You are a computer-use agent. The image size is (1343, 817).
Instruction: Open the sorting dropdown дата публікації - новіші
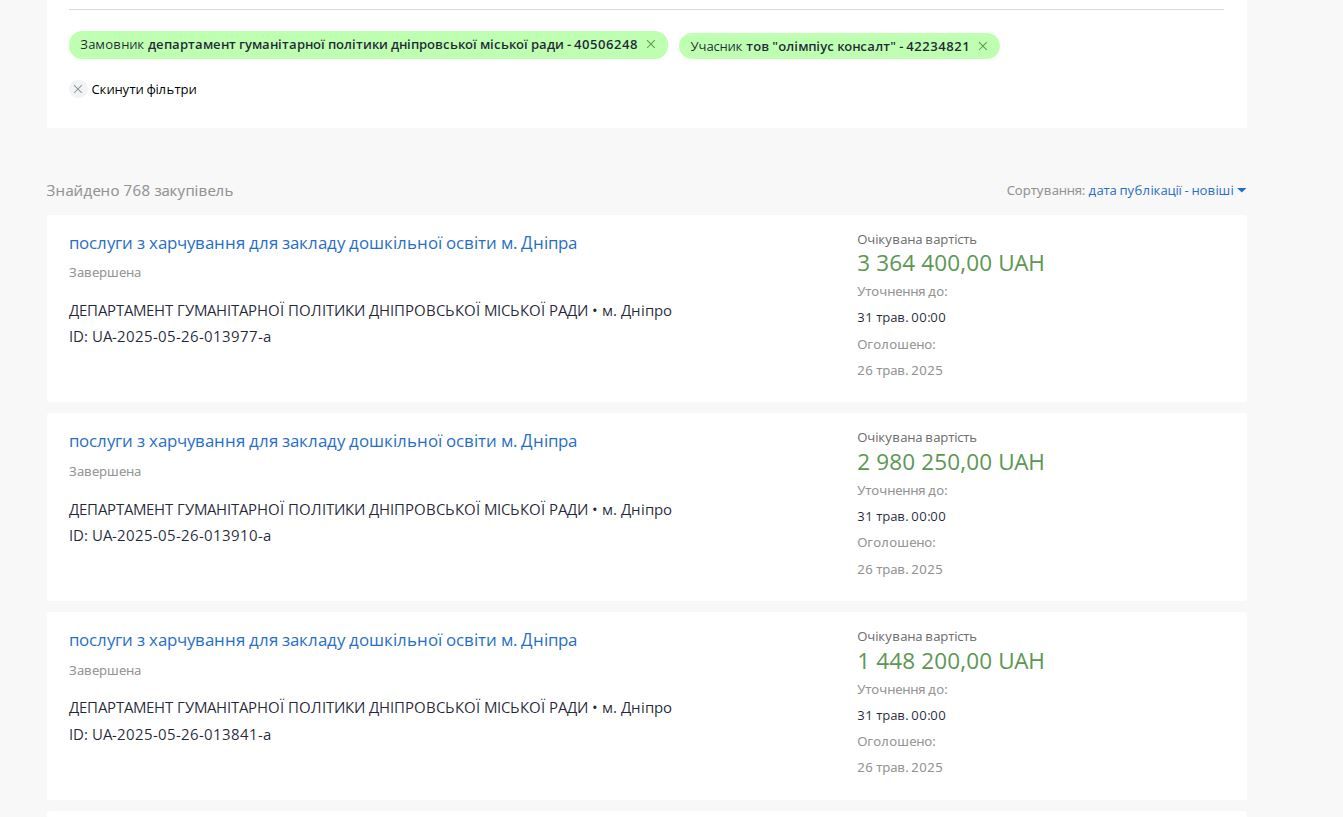[1160, 191]
